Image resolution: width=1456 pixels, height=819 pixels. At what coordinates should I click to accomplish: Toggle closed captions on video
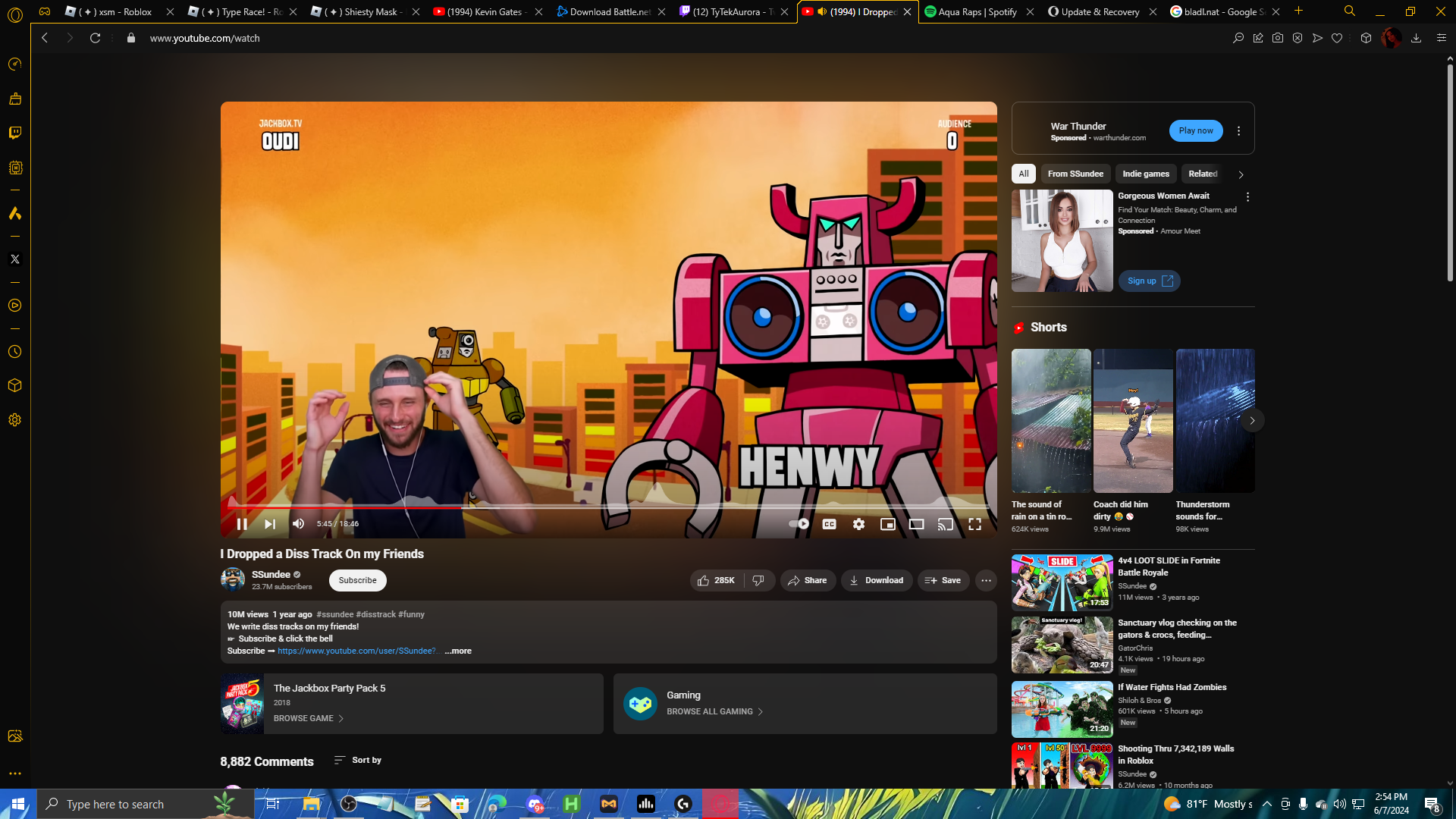click(x=829, y=524)
